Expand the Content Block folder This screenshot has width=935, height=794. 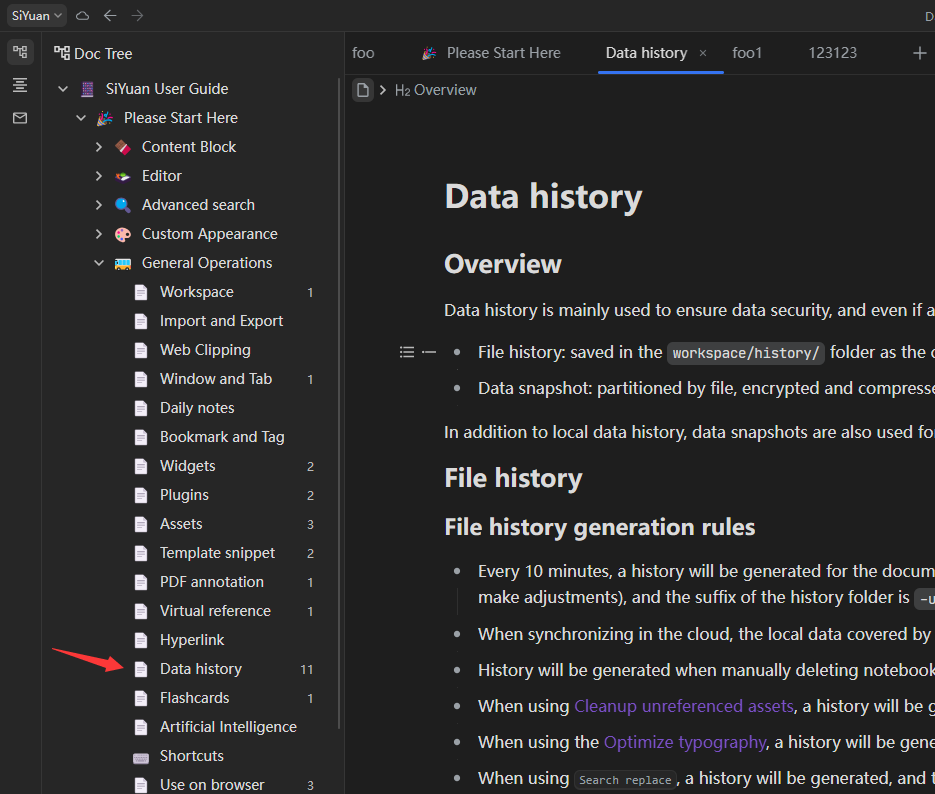click(99, 147)
